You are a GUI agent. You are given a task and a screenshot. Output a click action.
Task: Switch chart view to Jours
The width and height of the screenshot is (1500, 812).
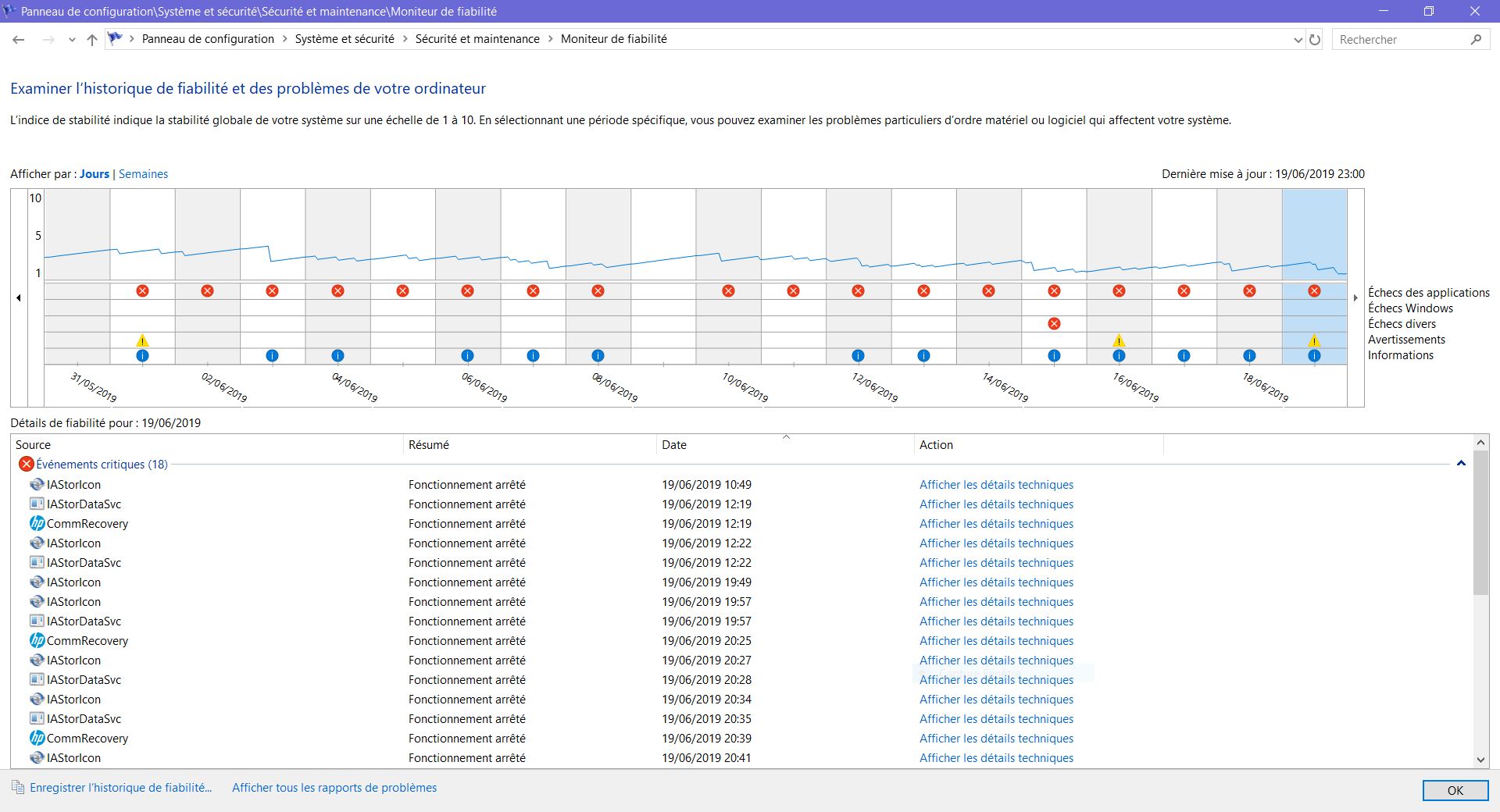(95, 174)
